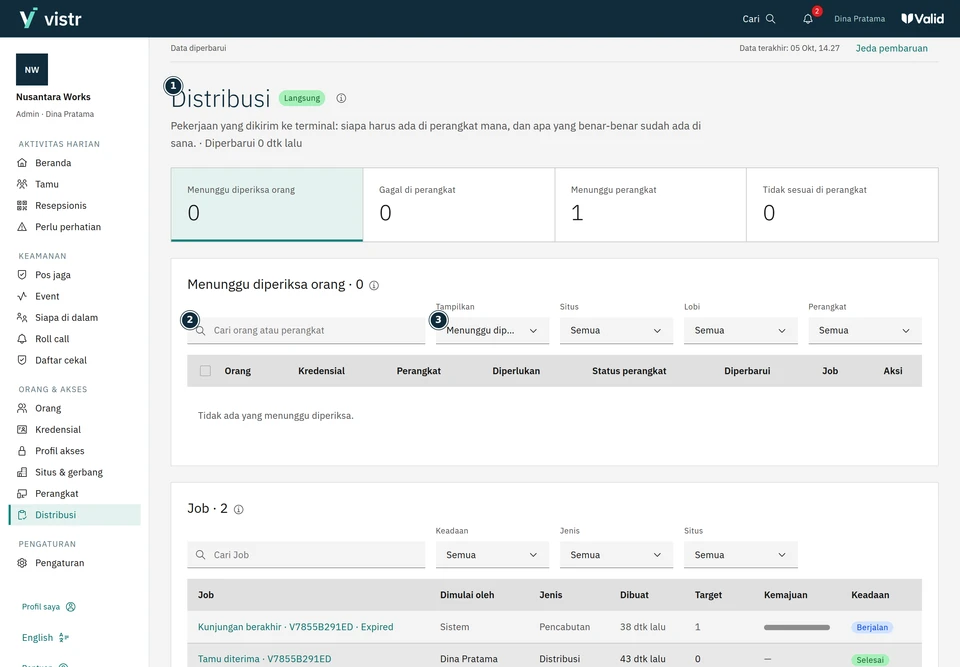960x667 pixels.
Task: Open the Perangkat filter dropdown
Action: tap(864, 331)
